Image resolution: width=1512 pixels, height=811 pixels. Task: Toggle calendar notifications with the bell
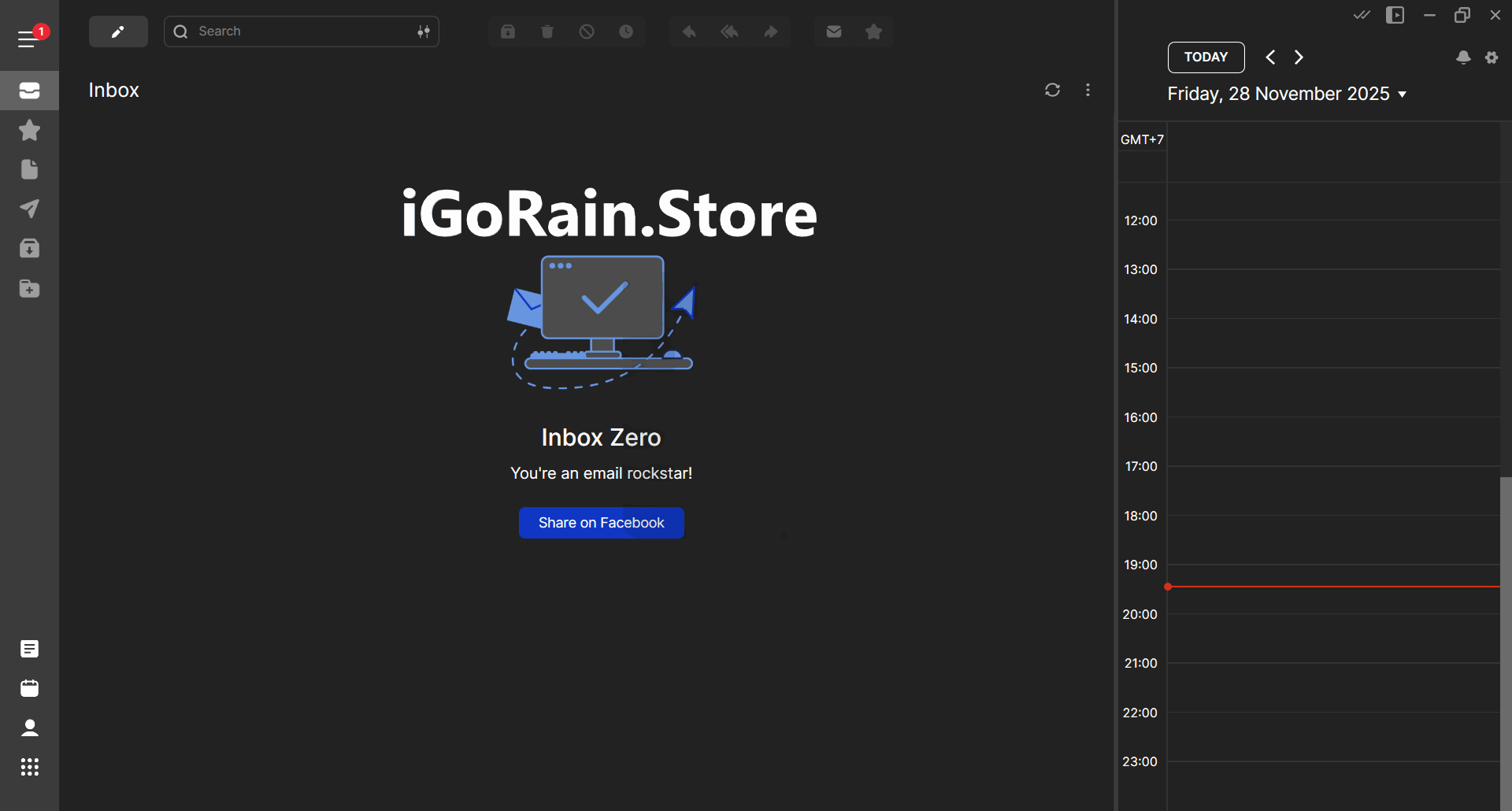click(1462, 57)
